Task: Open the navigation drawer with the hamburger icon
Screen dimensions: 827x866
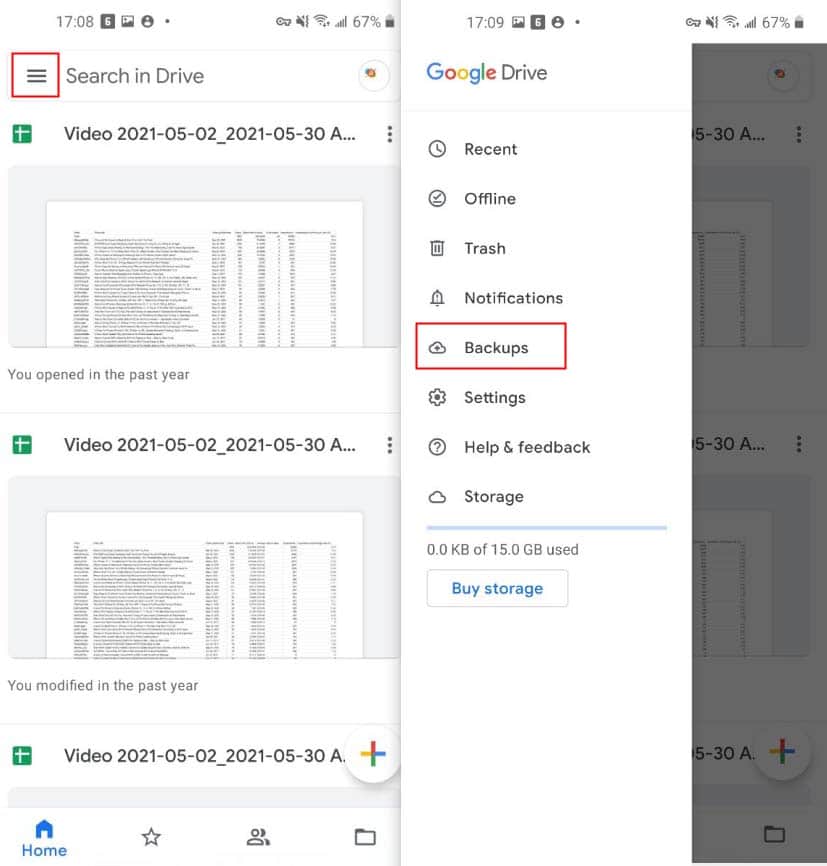Action: point(35,75)
